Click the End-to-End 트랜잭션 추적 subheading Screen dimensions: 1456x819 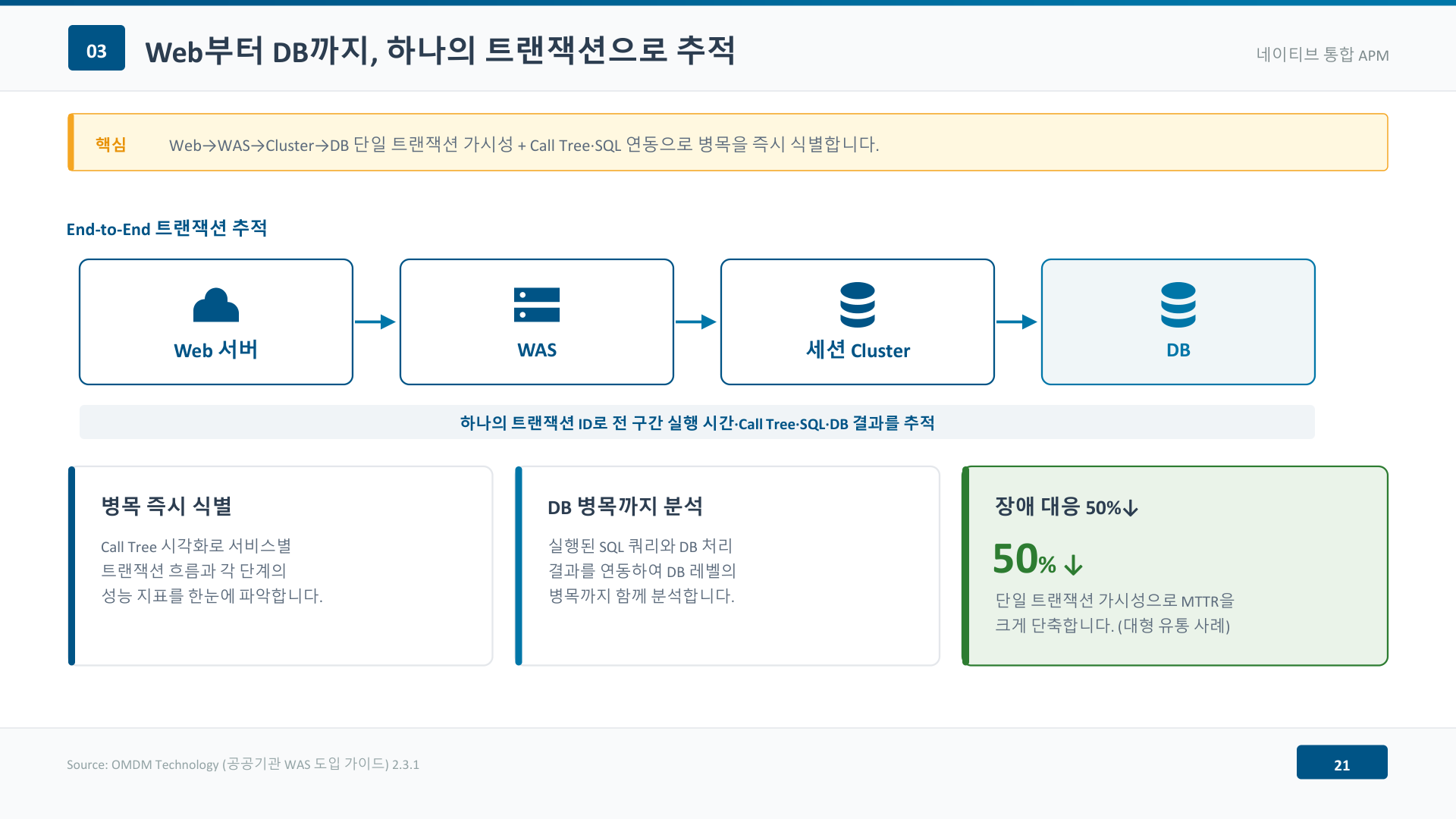[x=167, y=228]
